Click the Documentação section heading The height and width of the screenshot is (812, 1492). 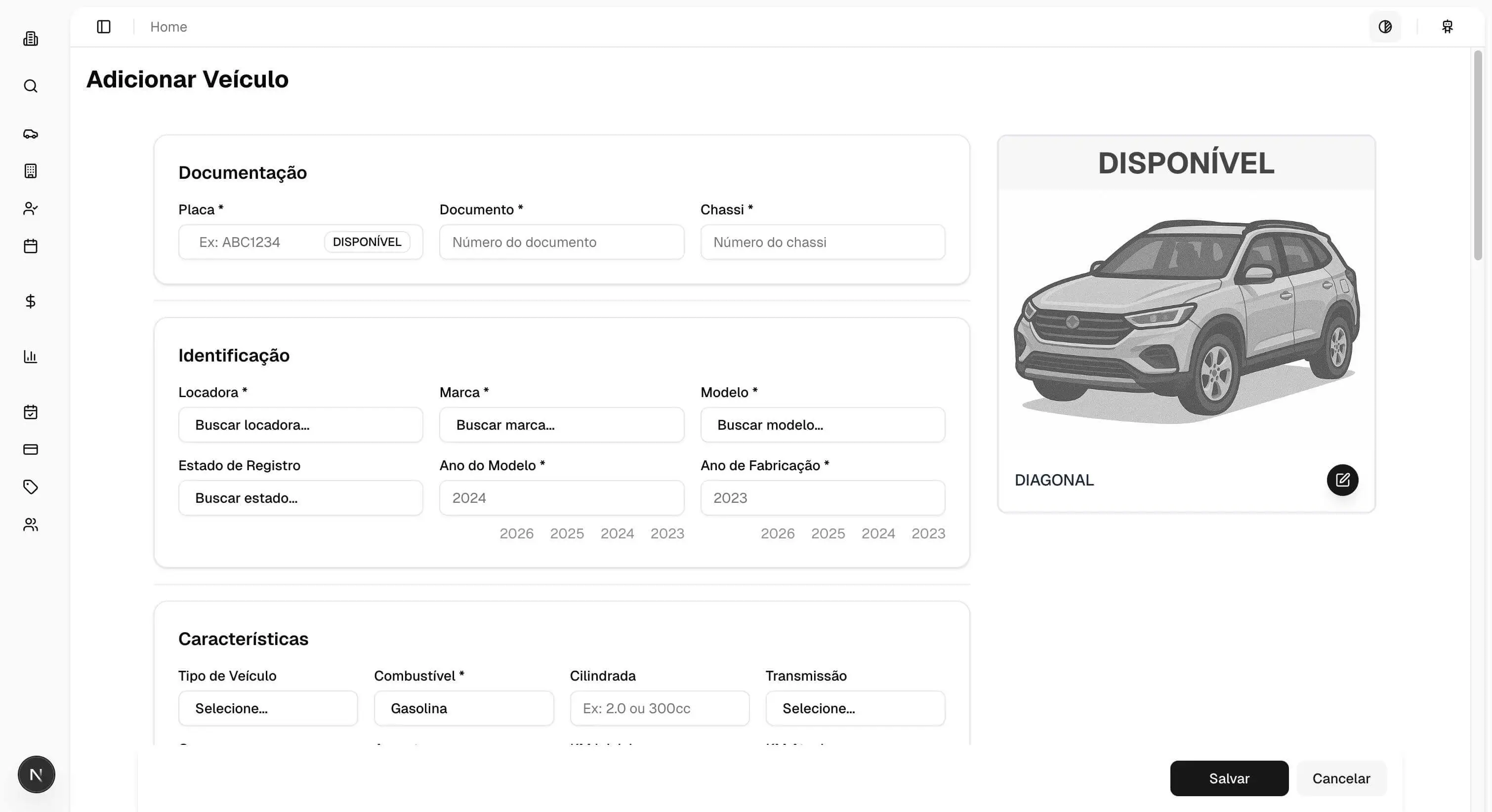tap(243, 172)
